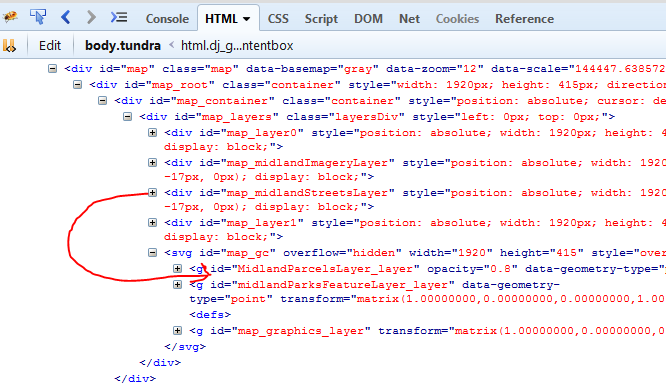Go forward with the right arrow
Image resolution: width=666 pixels, height=390 pixels.
91,17
